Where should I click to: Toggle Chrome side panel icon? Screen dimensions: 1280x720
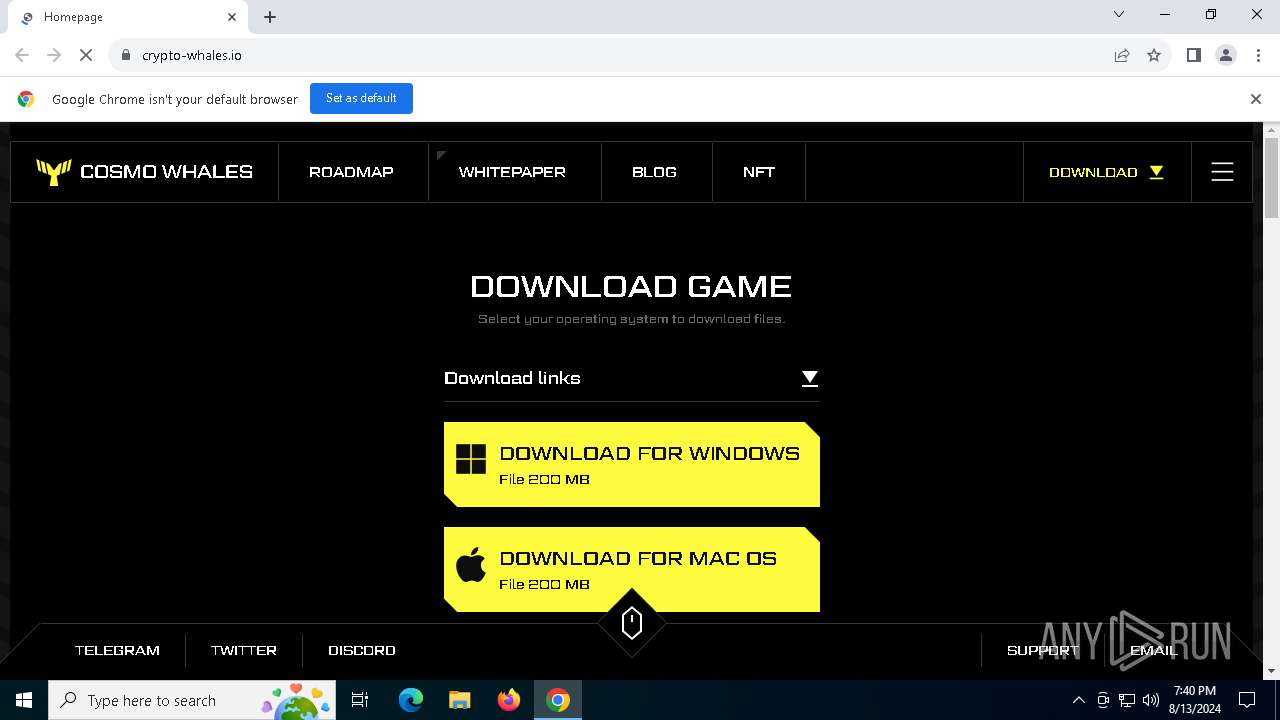(x=1193, y=55)
